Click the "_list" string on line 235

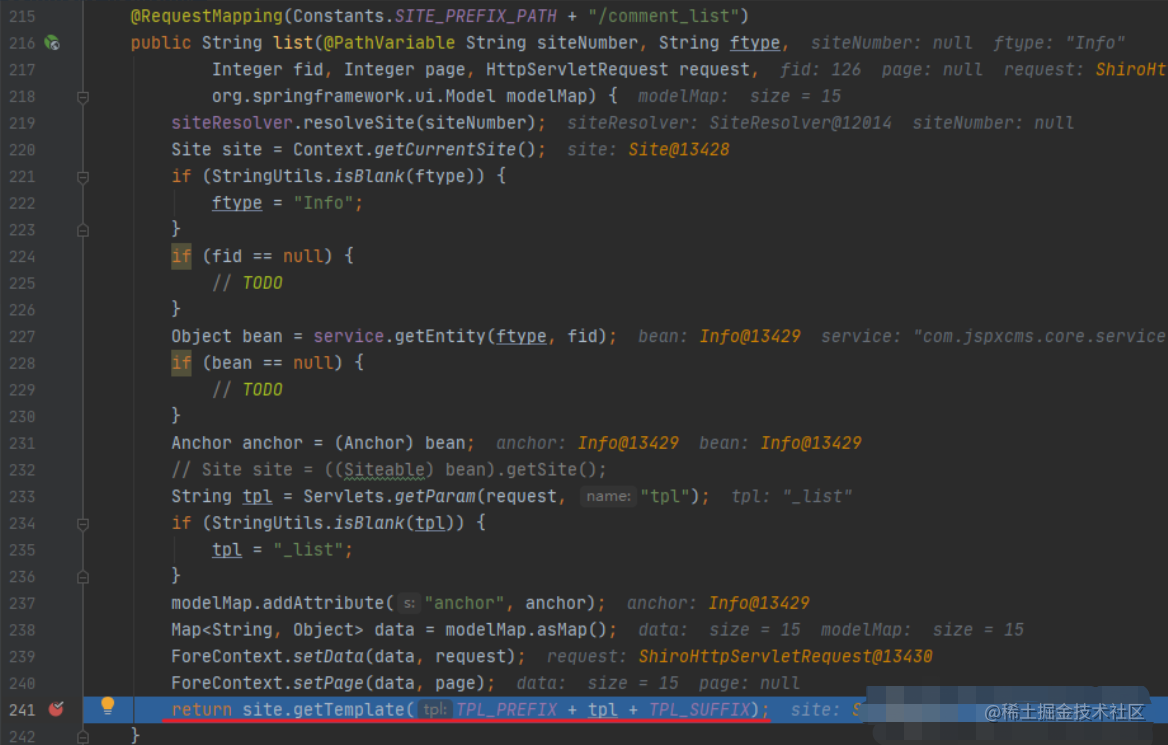(x=308, y=550)
